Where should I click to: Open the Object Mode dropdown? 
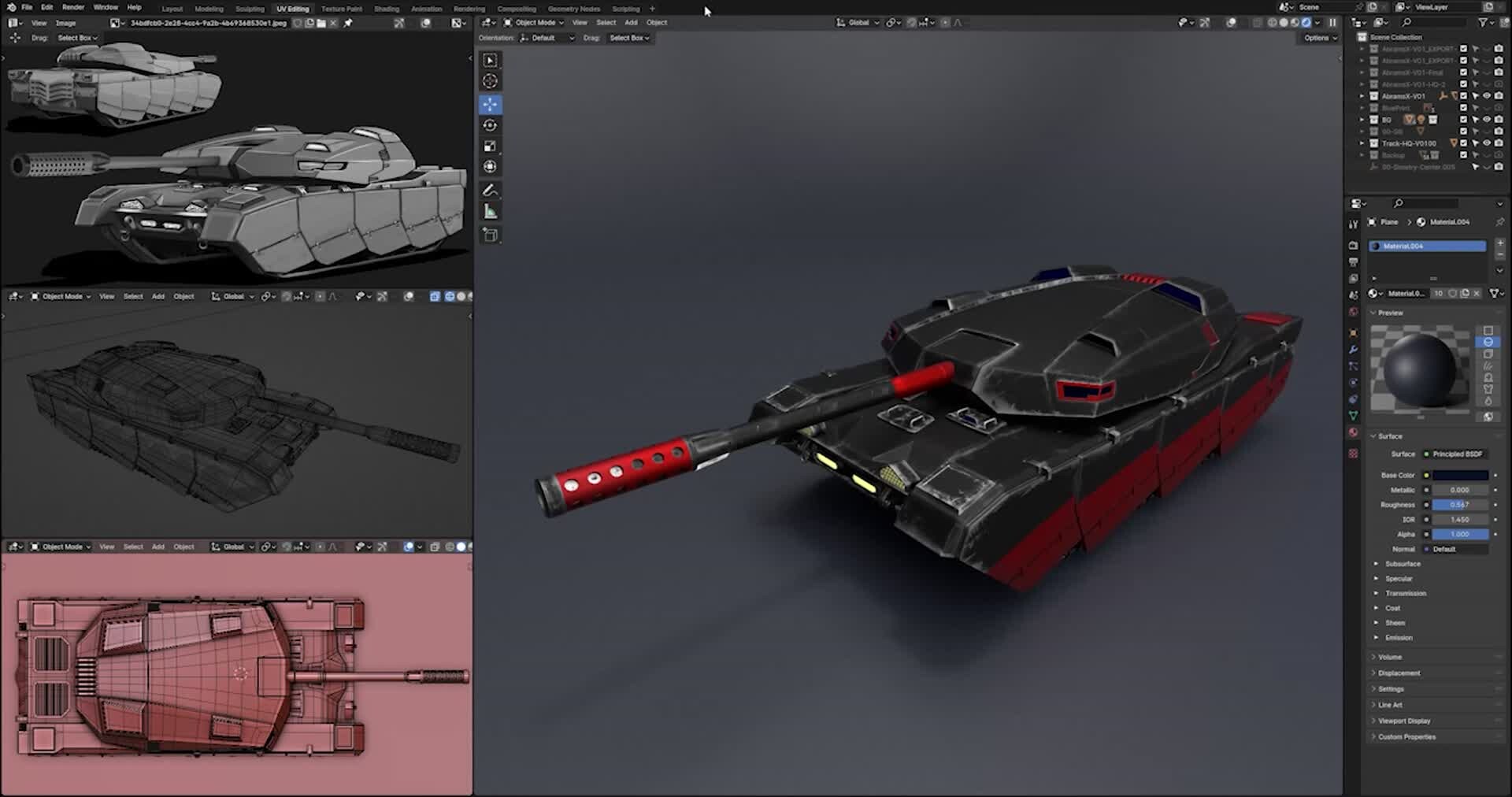pyautogui.click(x=534, y=22)
